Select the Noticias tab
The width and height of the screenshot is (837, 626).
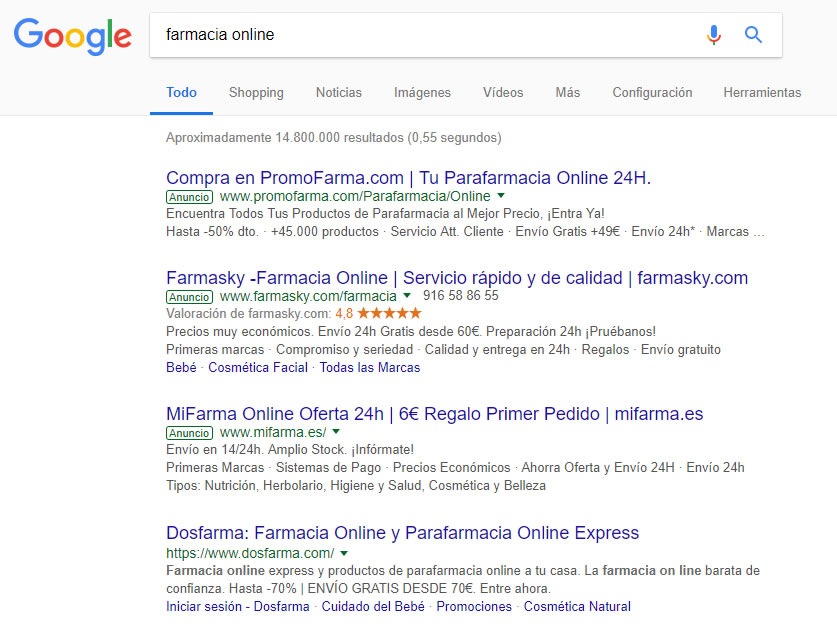[339, 92]
